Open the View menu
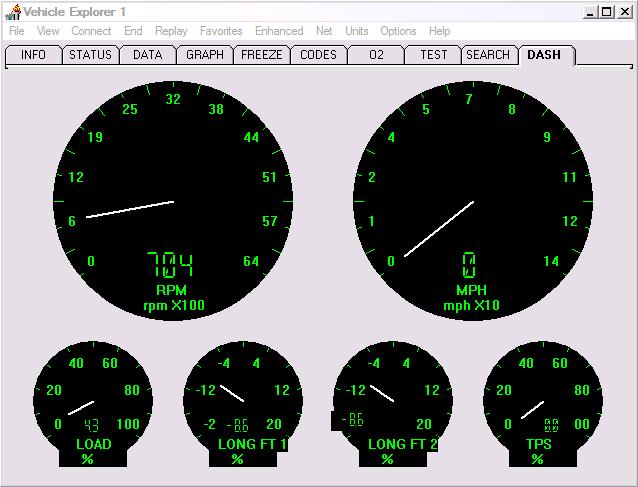The height and width of the screenshot is (487, 638). (x=48, y=31)
